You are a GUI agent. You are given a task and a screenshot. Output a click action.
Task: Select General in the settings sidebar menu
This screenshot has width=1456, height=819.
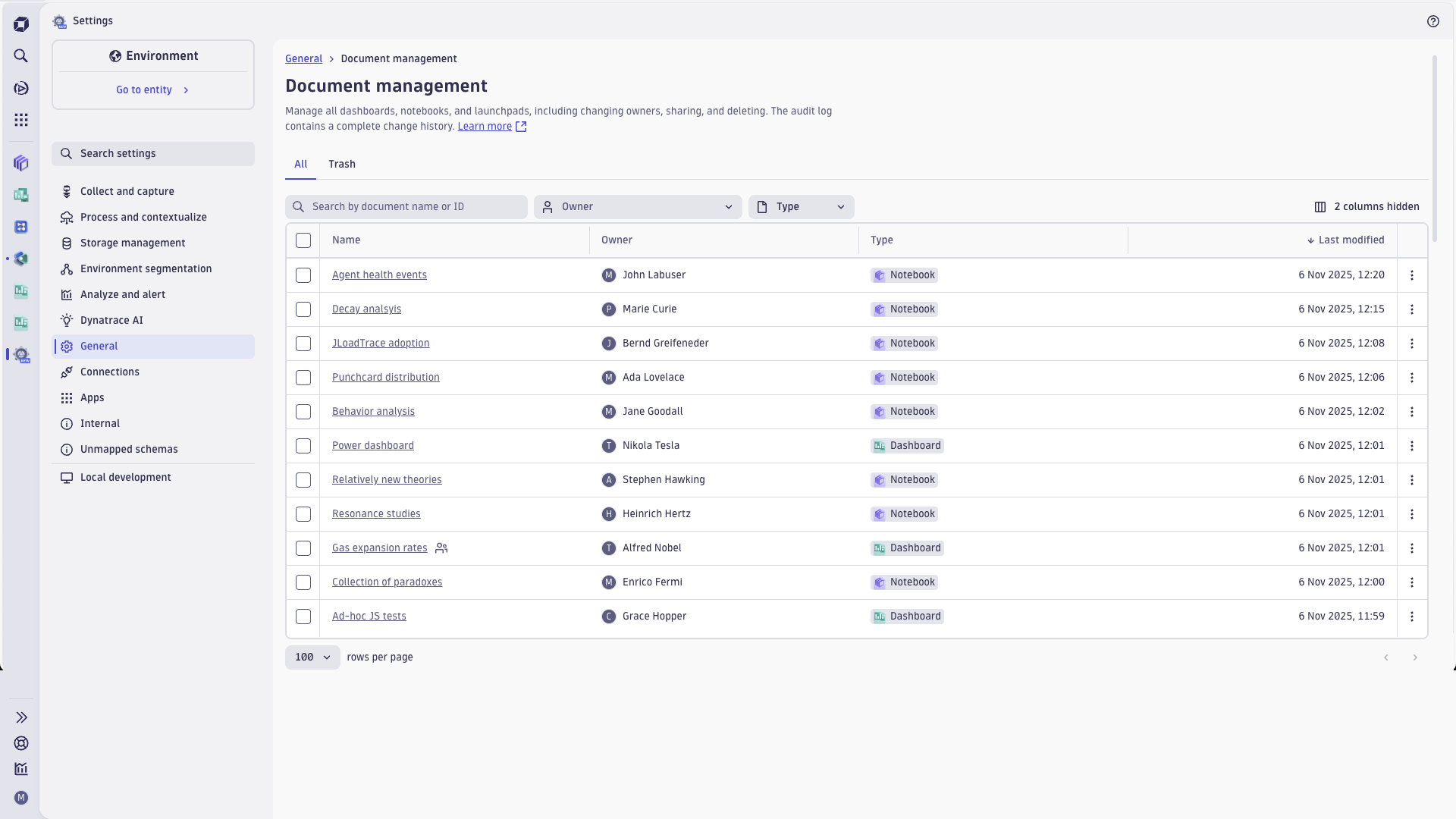99,346
